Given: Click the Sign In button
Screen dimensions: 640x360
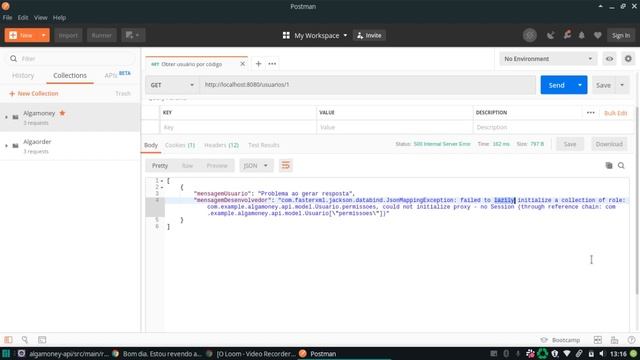Looking at the screenshot, I should pyautogui.click(x=621, y=36).
